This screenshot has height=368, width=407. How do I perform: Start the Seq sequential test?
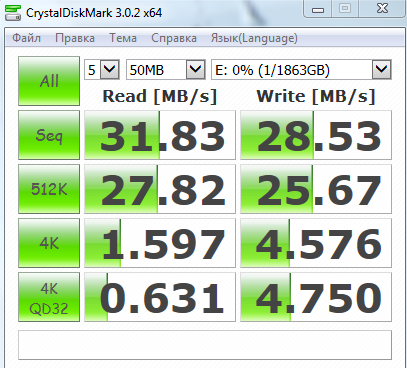(49, 135)
